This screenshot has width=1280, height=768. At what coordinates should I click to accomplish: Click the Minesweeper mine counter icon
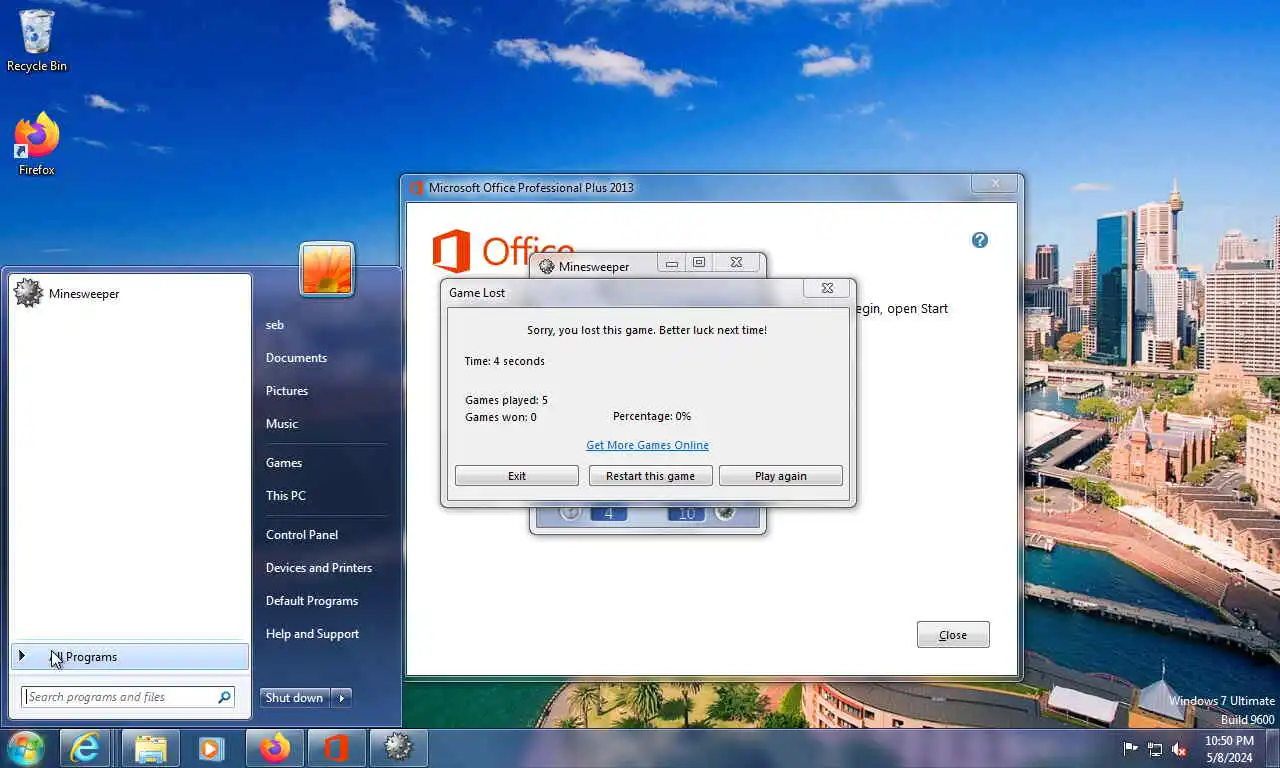725,513
